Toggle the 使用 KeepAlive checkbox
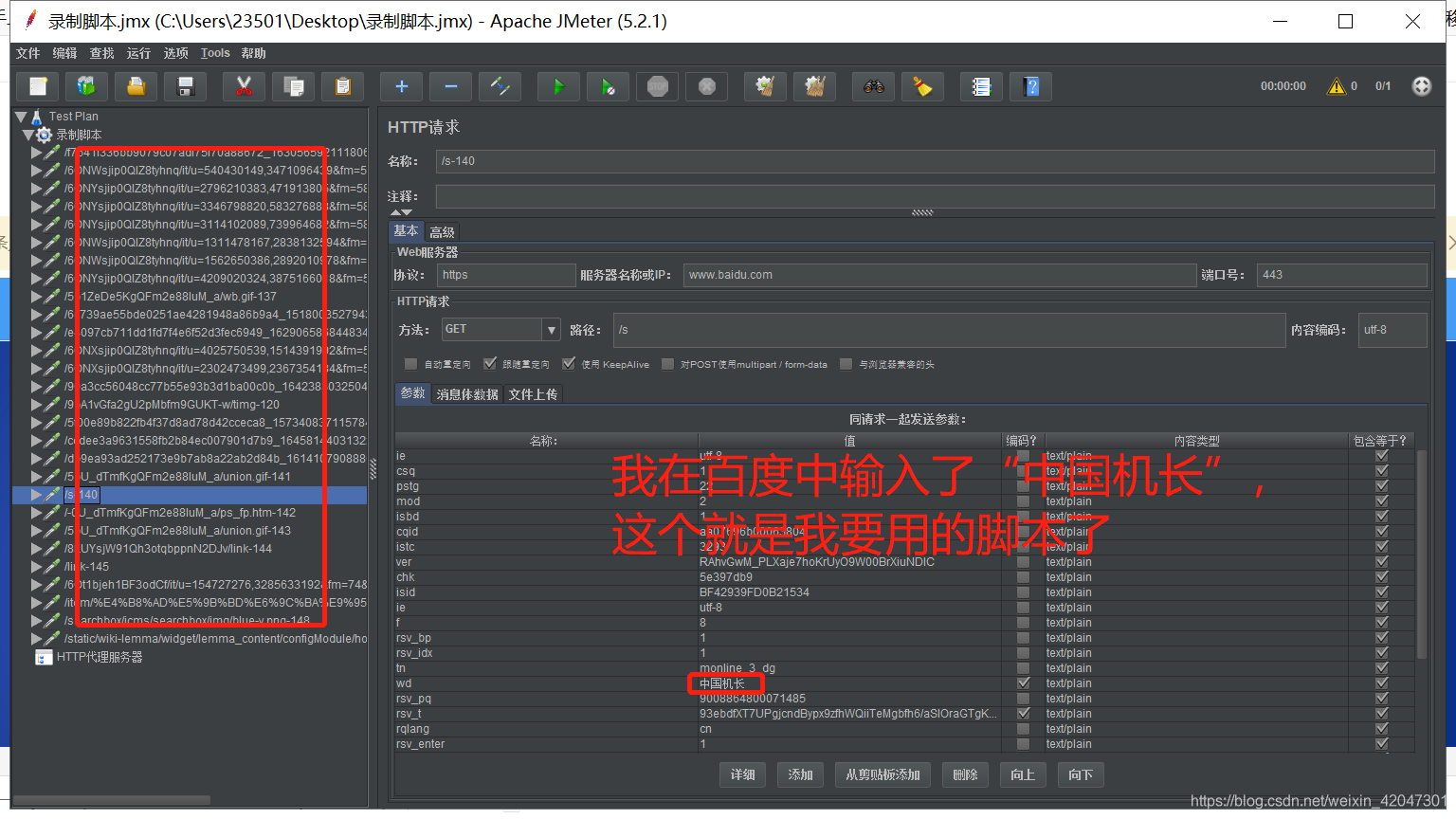The height and width of the screenshot is (819, 1456). click(x=569, y=364)
